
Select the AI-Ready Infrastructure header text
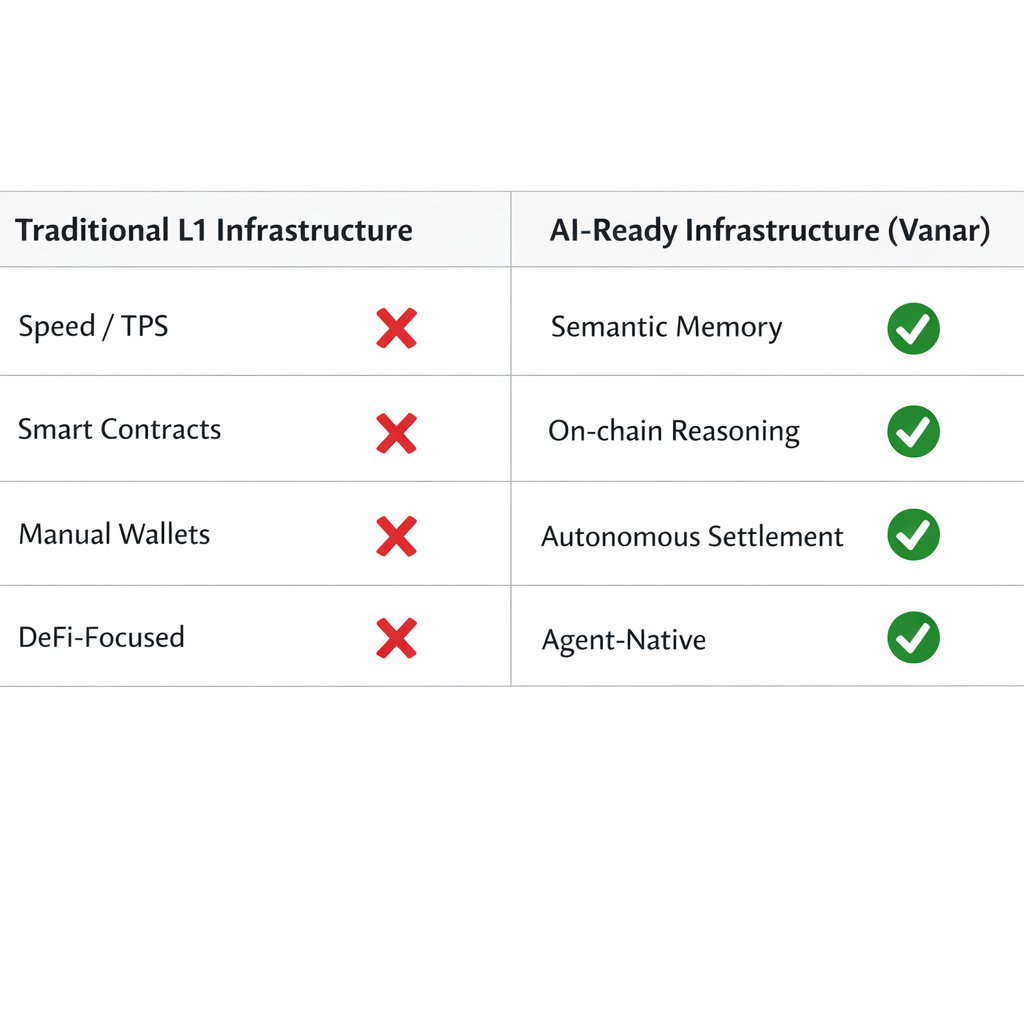(x=714, y=230)
